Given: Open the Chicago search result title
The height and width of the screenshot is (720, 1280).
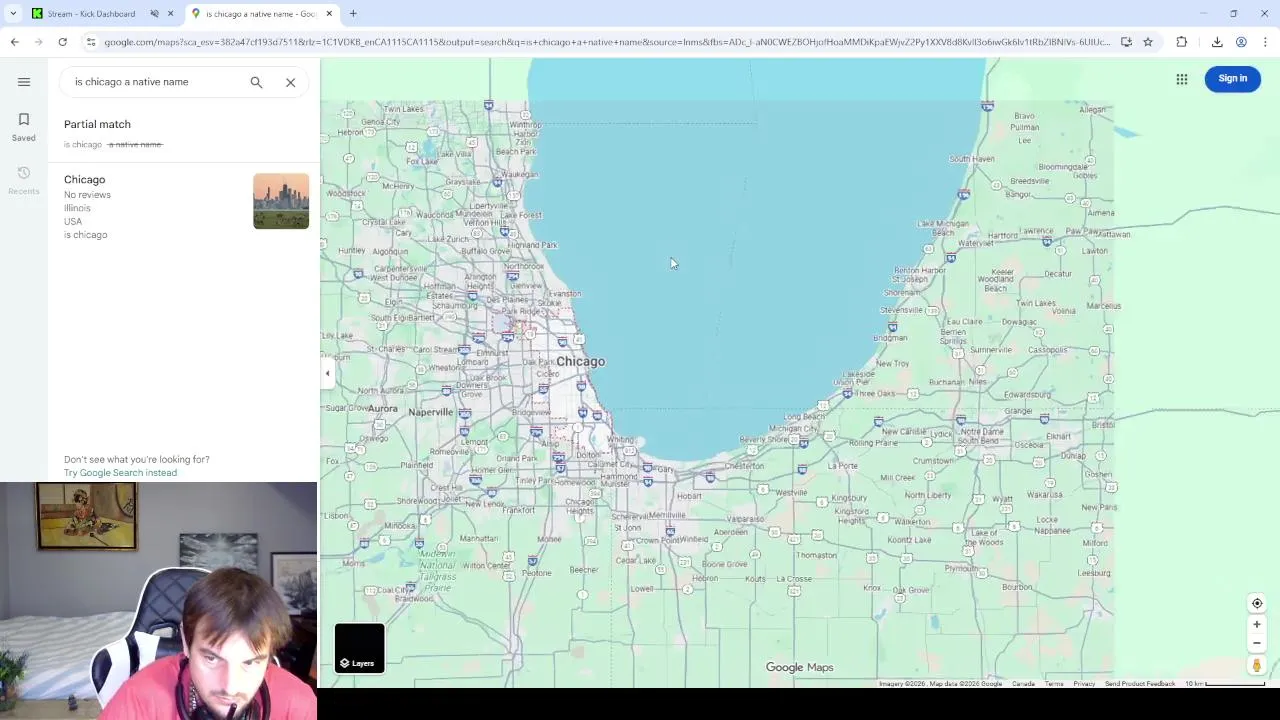Looking at the screenshot, I should (x=84, y=179).
